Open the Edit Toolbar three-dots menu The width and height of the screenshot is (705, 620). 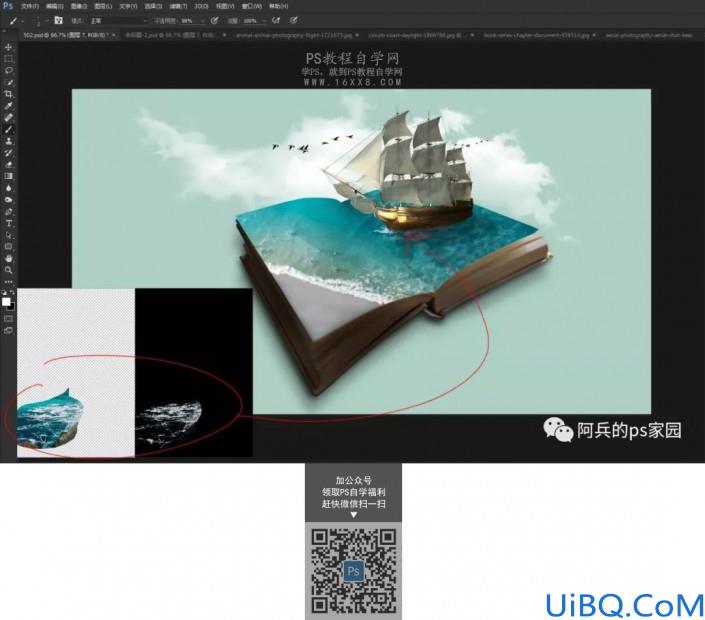point(8,281)
